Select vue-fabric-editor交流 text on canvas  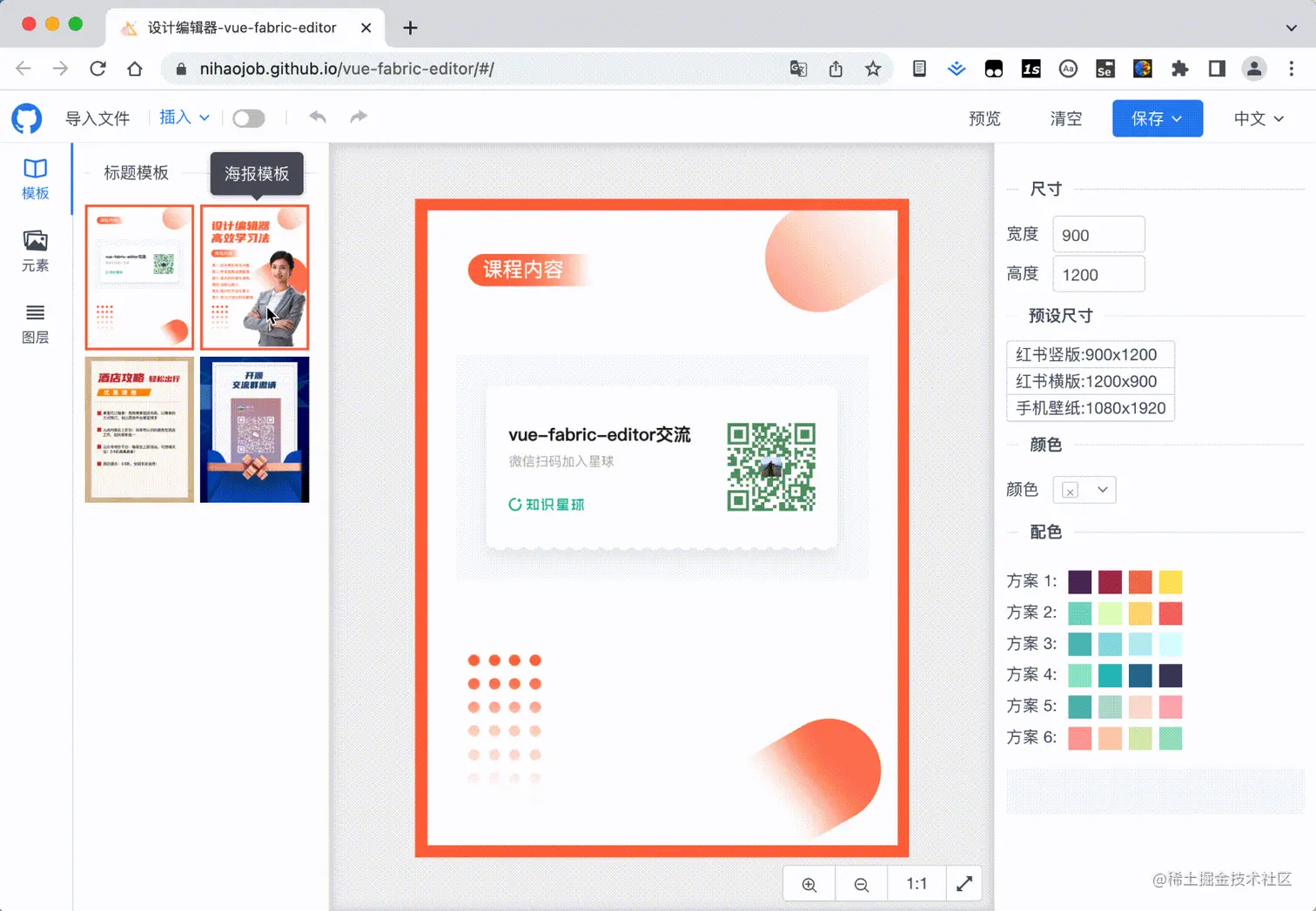pyautogui.click(x=600, y=435)
